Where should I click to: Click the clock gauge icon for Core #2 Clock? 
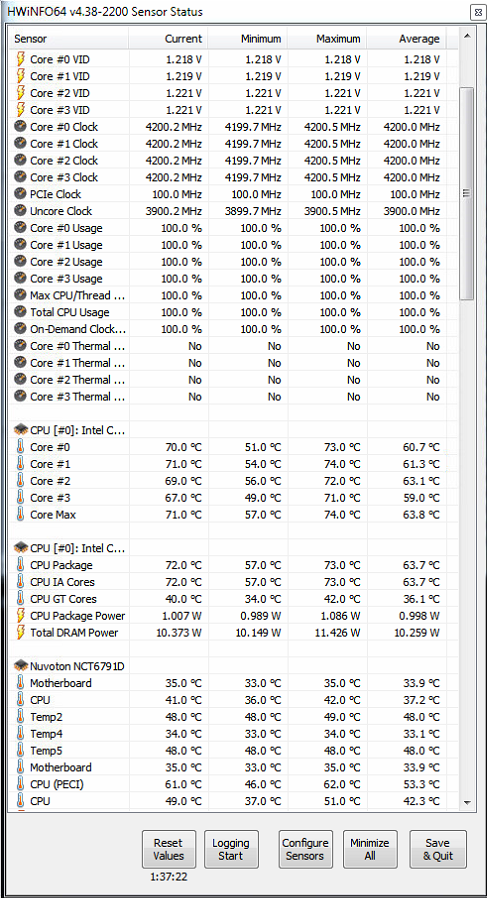(21, 160)
